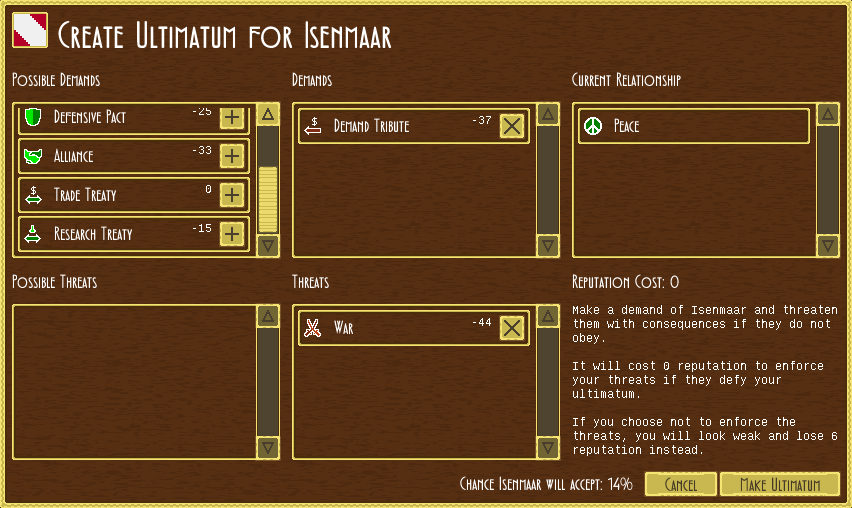
Task: Click the Peace symbol icon
Action: (x=593, y=126)
